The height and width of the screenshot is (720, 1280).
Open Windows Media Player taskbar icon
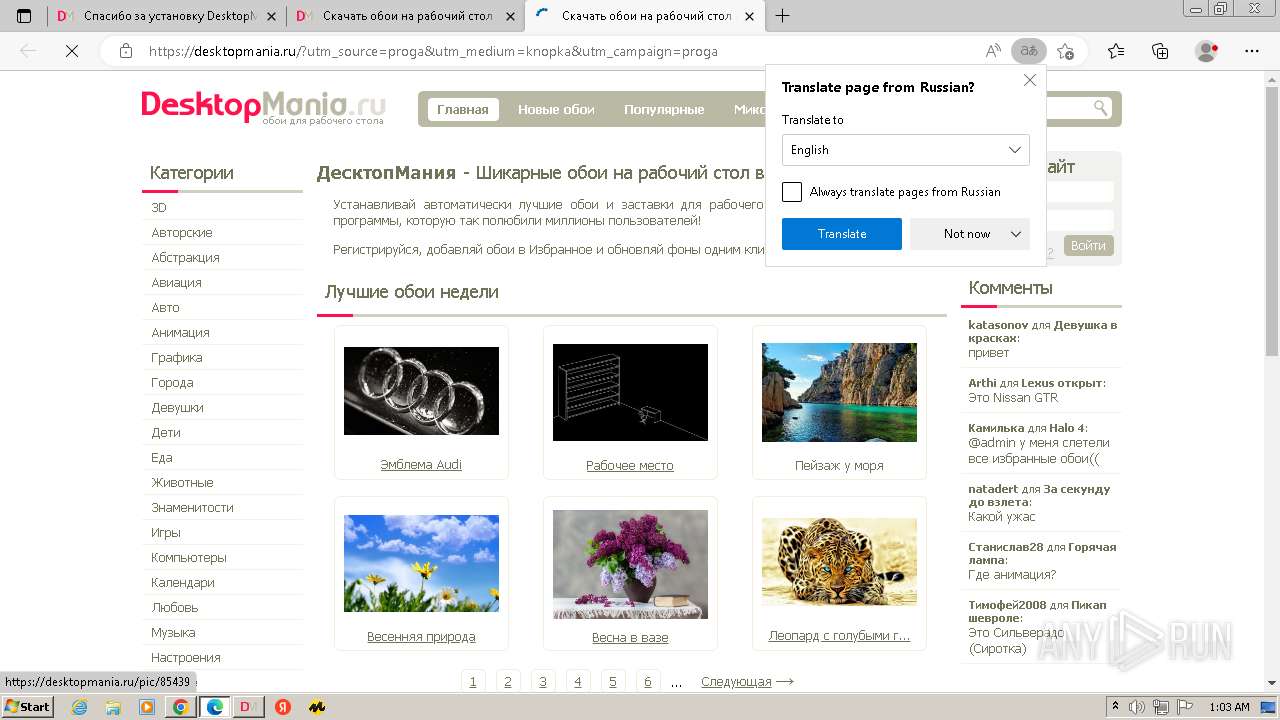point(147,707)
